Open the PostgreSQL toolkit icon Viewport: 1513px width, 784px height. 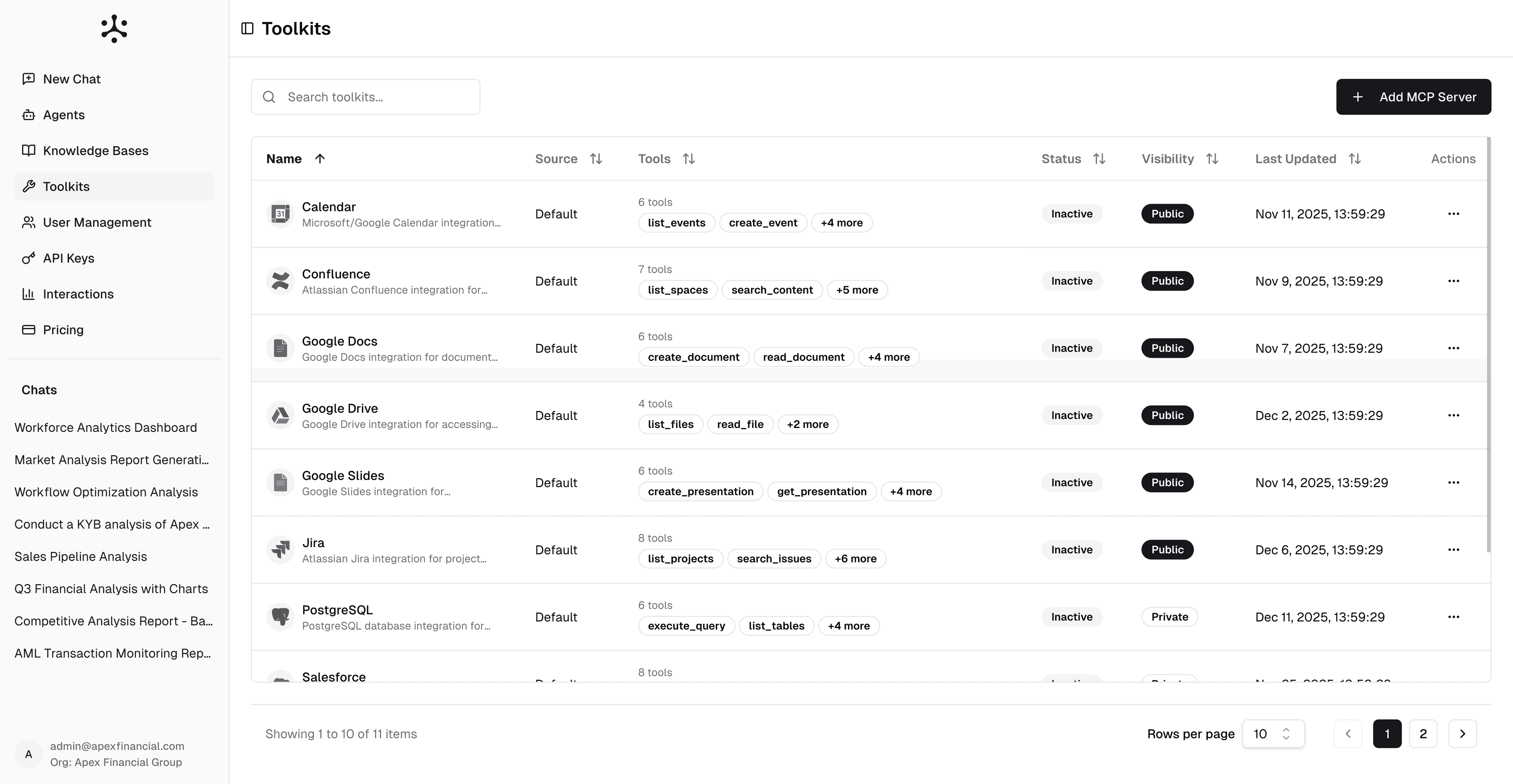coord(280,617)
